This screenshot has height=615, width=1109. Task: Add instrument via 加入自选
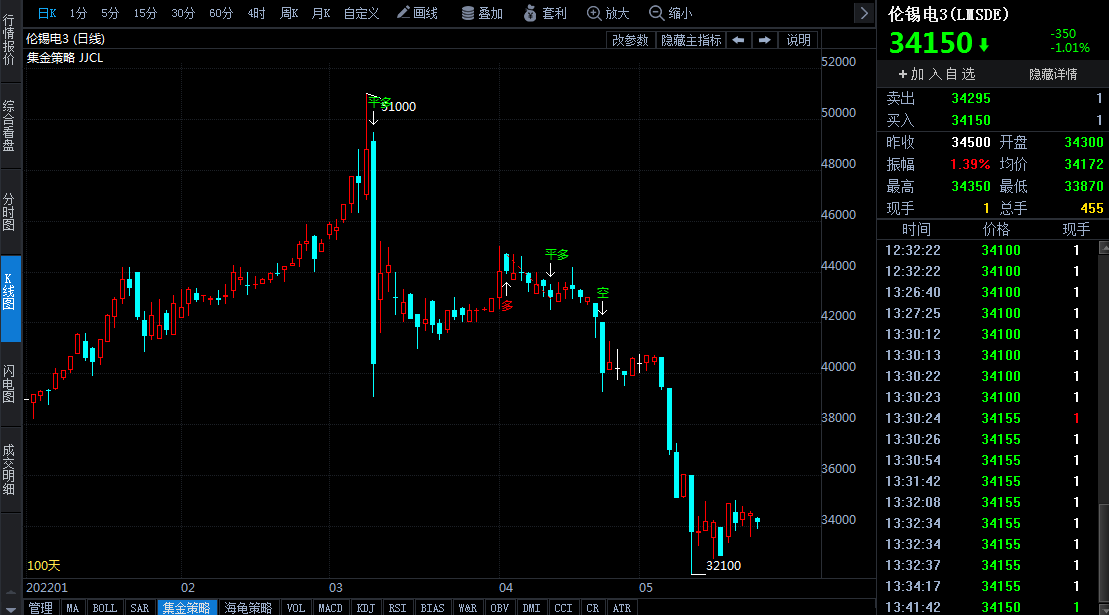(x=936, y=74)
